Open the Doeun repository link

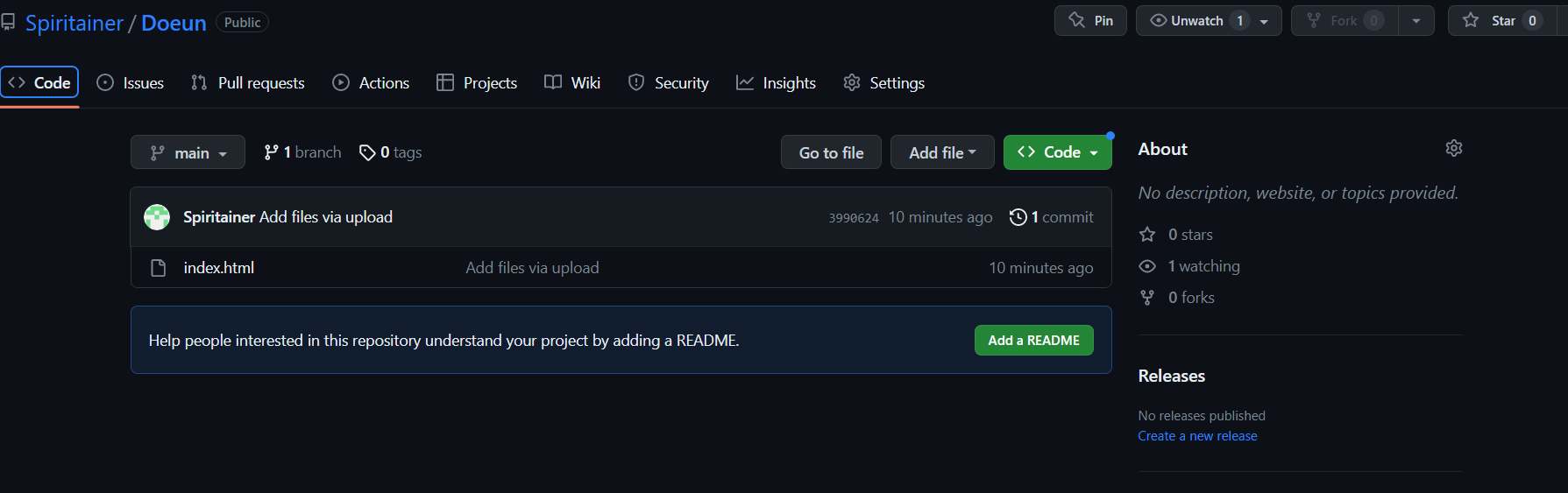pos(174,23)
